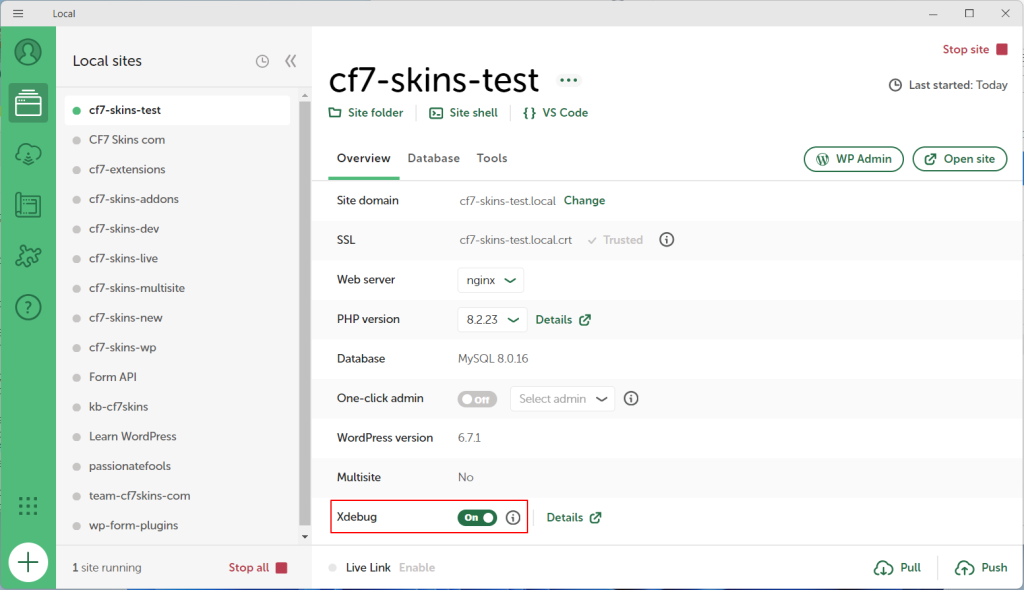
Task: Click the Help question mark icon
Action: click(28, 308)
